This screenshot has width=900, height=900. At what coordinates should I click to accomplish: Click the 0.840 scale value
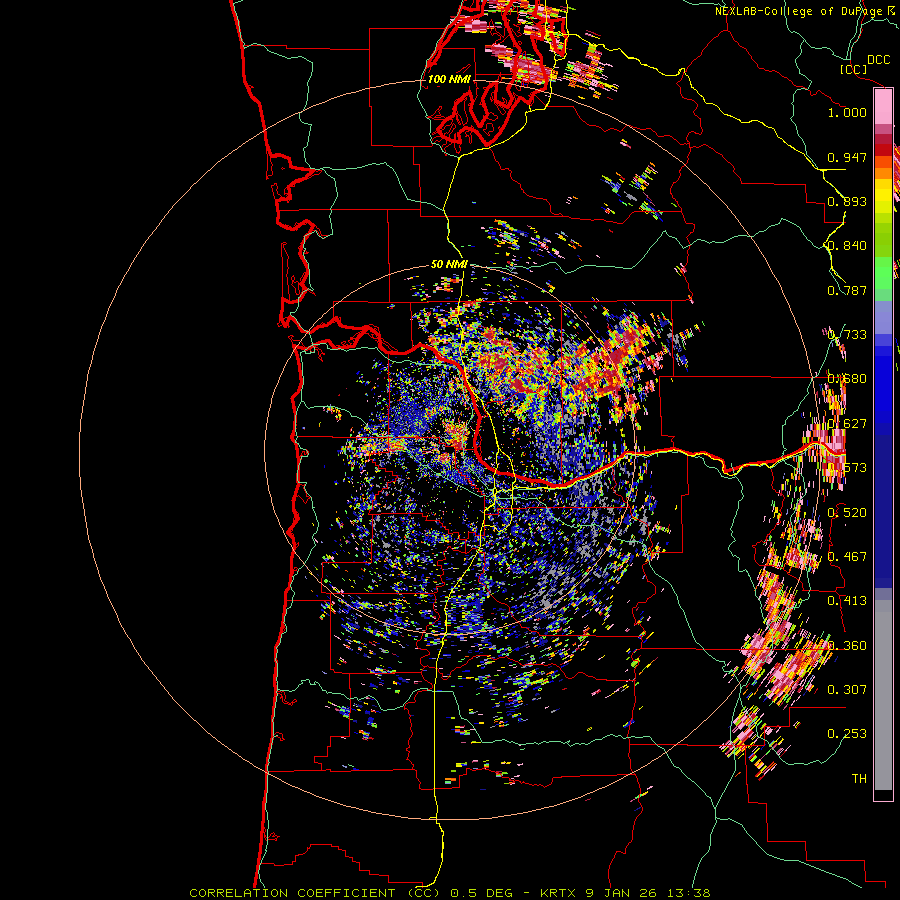(x=847, y=246)
